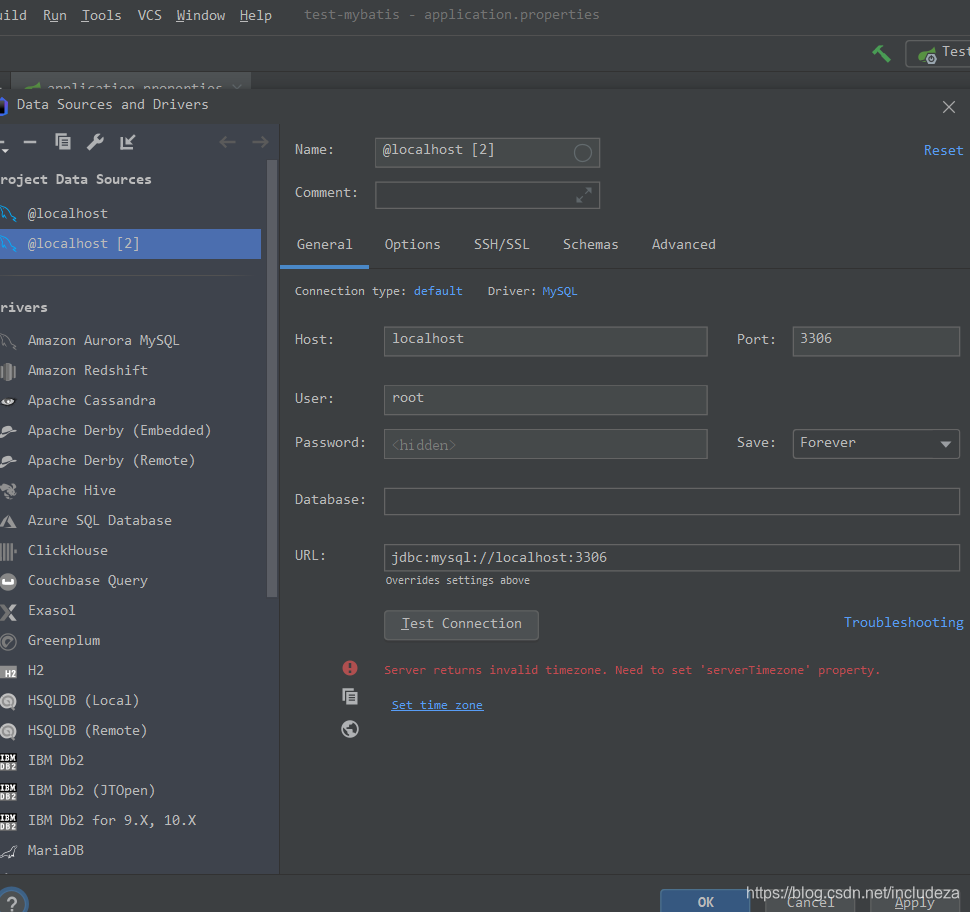Open the VCS menu
This screenshot has height=912, width=970.
pyautogui.click(x=149, y=15)
